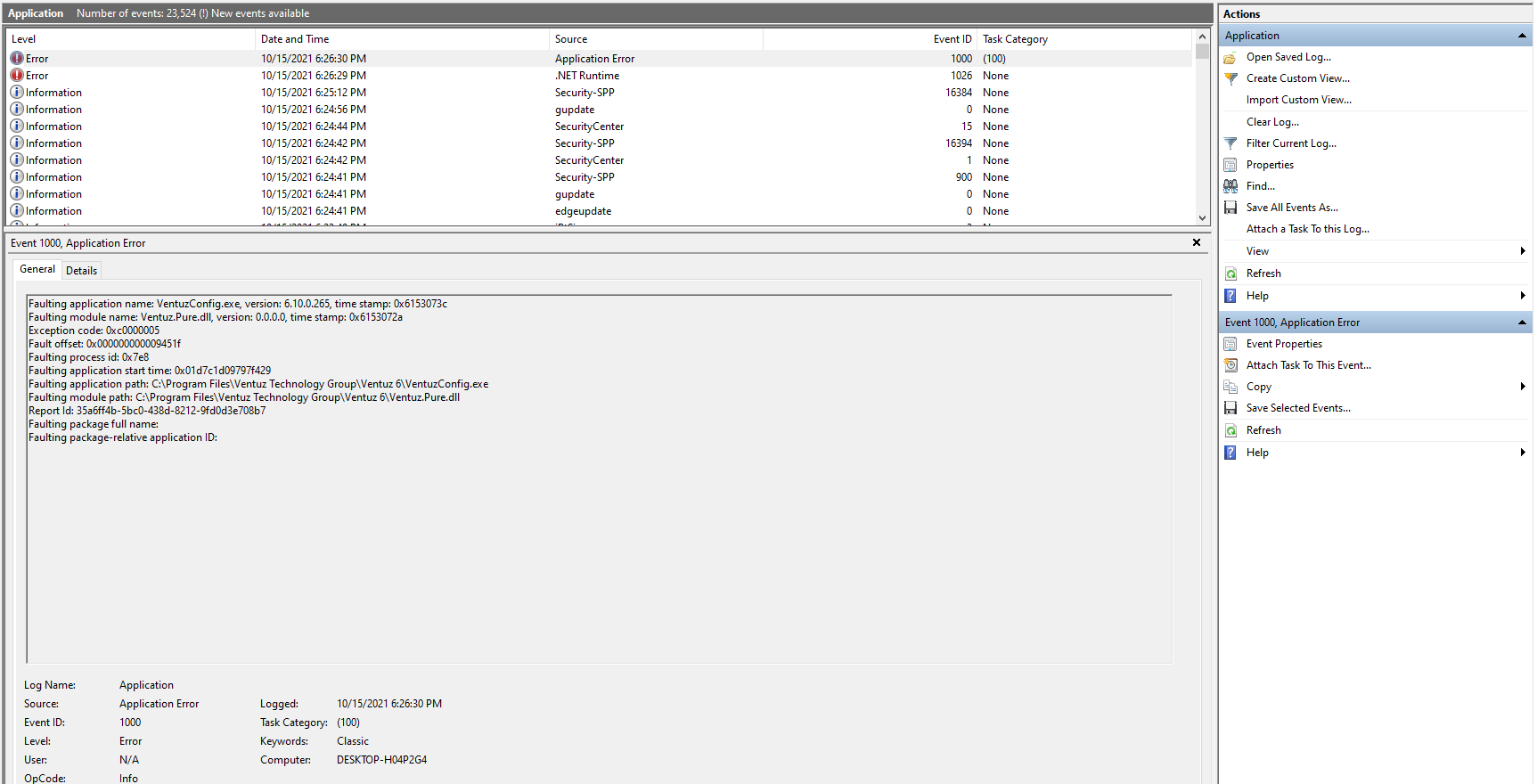
Task: Click the Save All Events As disk icon
Action: pos(1230,208)
